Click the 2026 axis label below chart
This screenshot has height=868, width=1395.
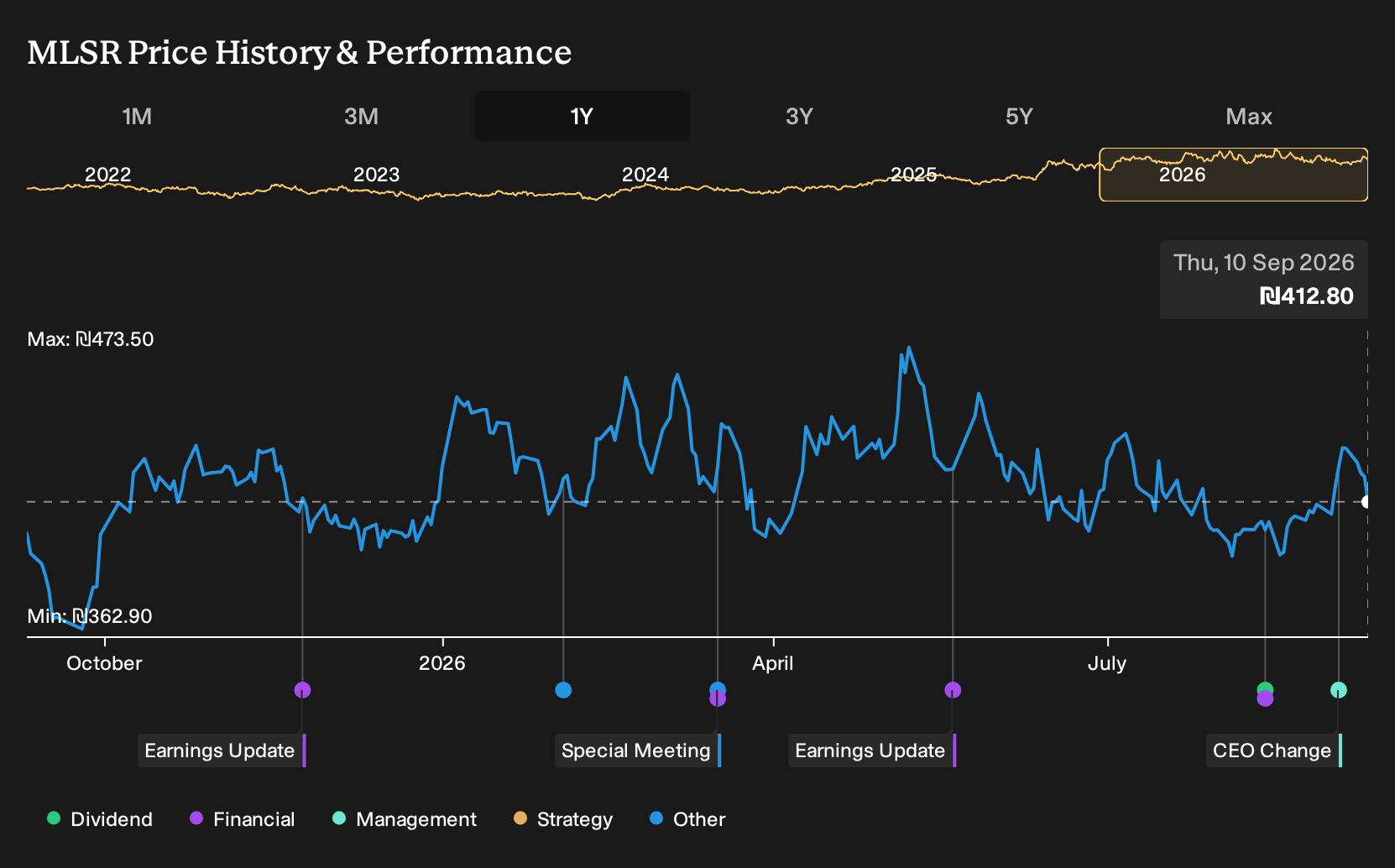tap(442, 663)
